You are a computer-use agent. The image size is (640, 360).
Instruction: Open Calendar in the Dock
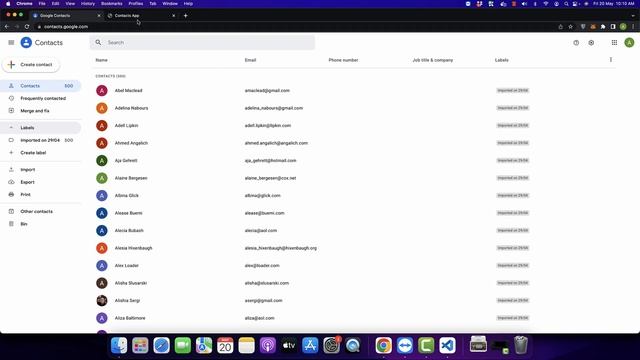(225, 345)
